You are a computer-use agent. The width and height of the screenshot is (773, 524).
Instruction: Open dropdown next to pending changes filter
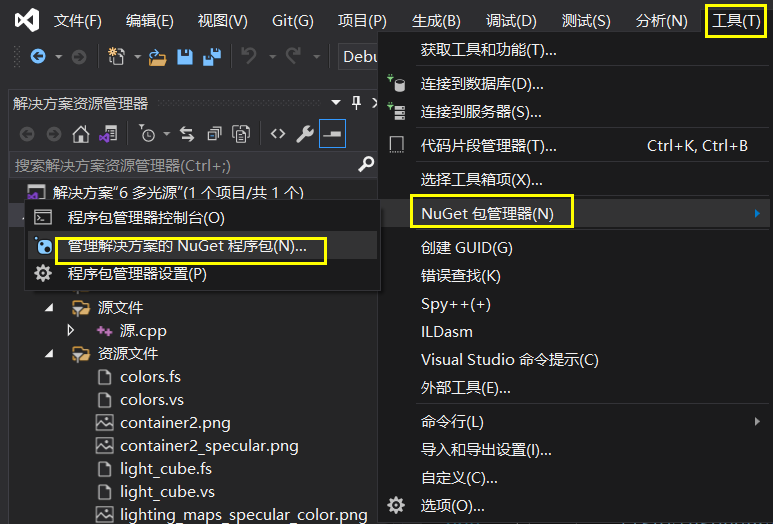[x=167, y=134]
